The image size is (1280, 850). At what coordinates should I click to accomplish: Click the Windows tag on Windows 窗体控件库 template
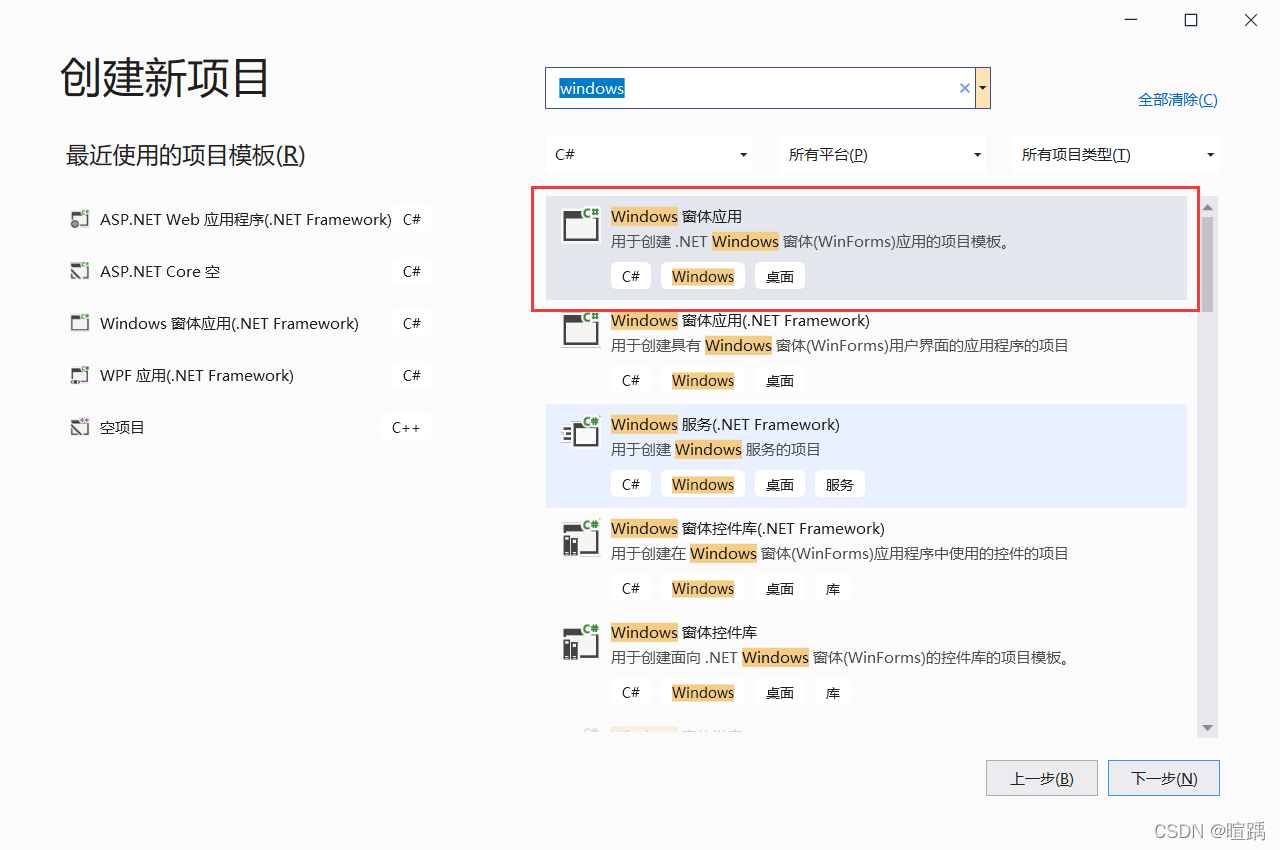coord(703,692)
